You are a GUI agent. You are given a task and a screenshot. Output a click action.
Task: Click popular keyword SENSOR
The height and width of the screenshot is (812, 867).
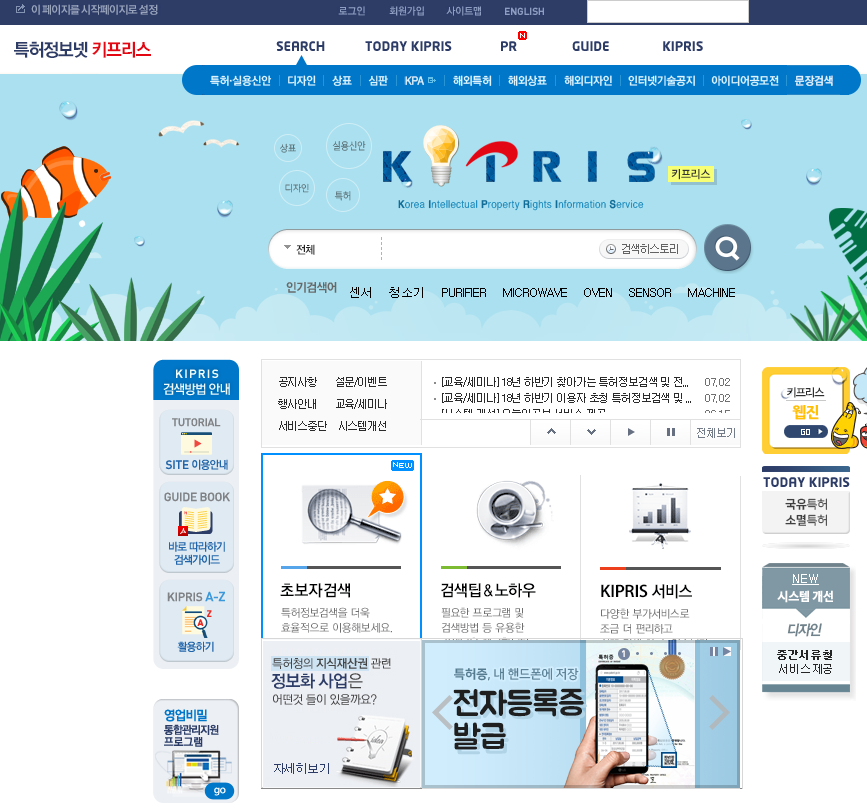pos(650,292)
